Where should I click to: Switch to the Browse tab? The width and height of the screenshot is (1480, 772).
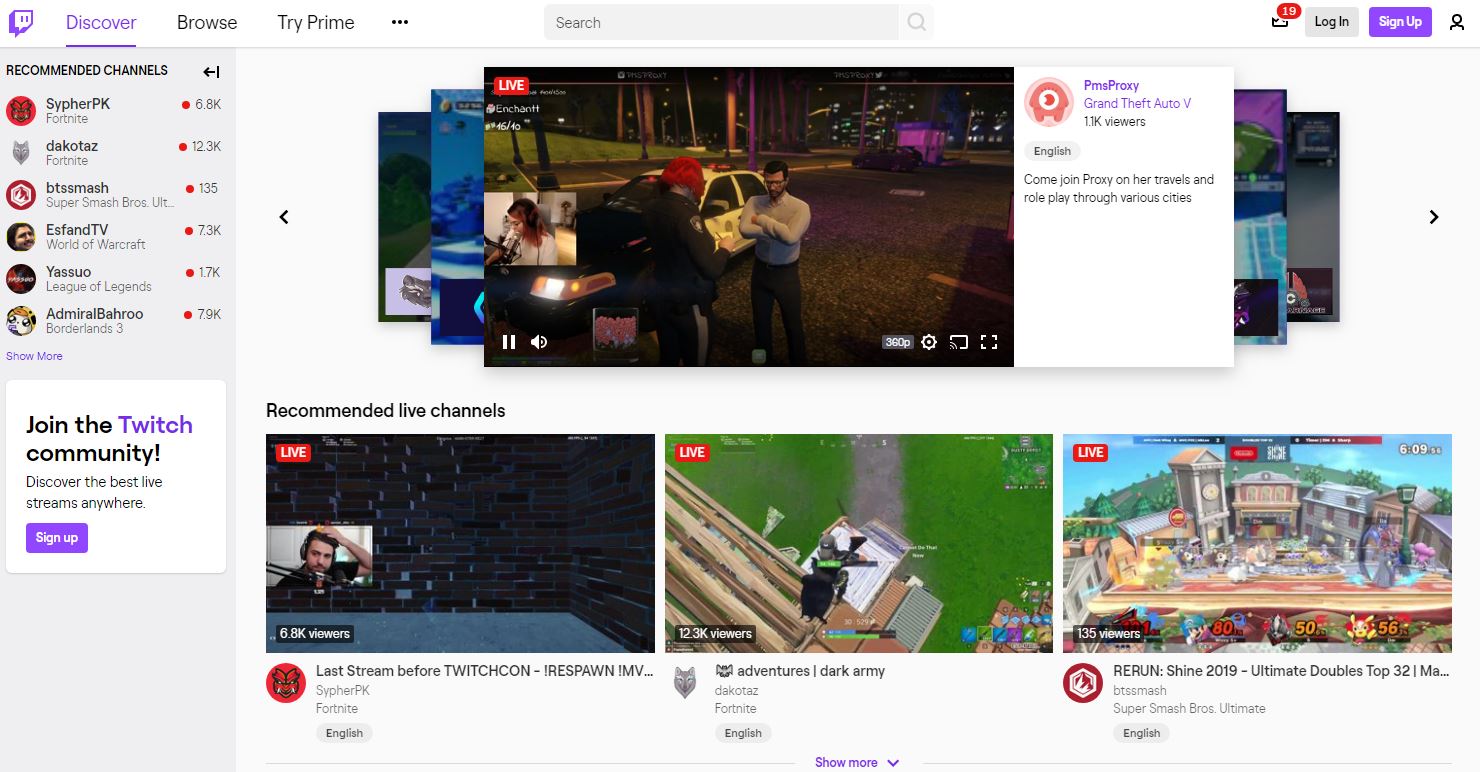click(x=206, y=22)
